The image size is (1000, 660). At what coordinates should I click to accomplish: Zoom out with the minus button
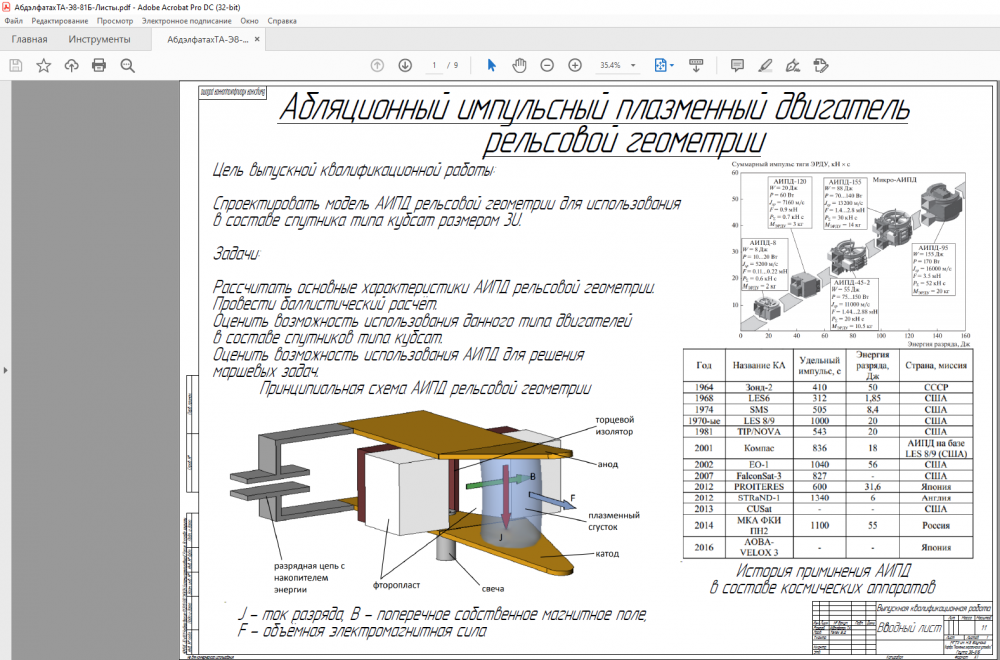click(547, 65)
